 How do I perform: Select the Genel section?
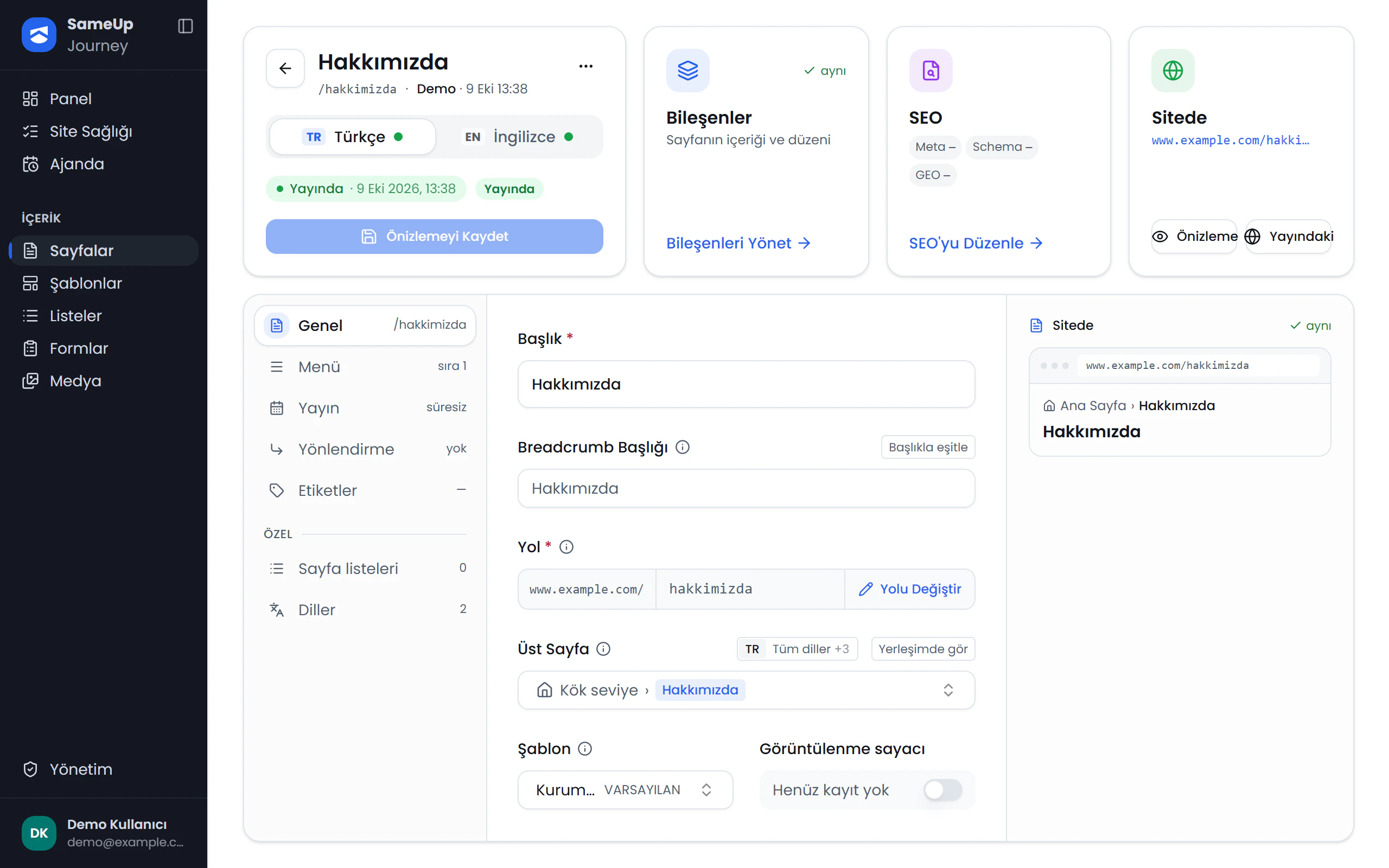click(x=365, y=325)
